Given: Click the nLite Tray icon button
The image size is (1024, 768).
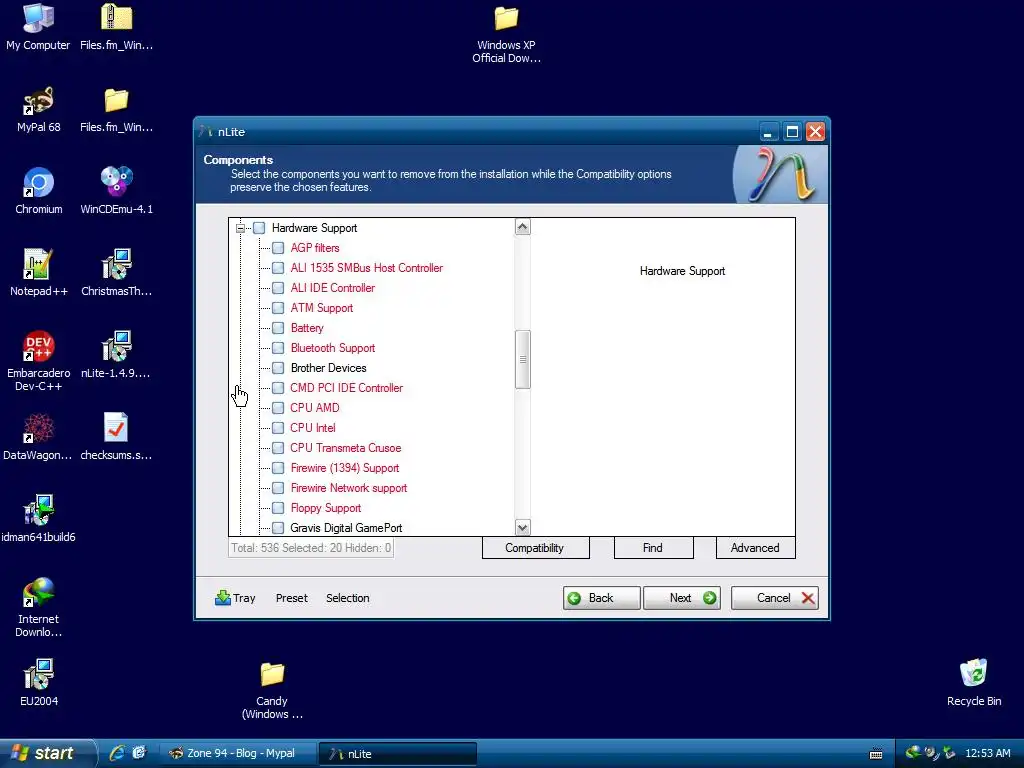Looking at the screenshot, I should (235, 598).
